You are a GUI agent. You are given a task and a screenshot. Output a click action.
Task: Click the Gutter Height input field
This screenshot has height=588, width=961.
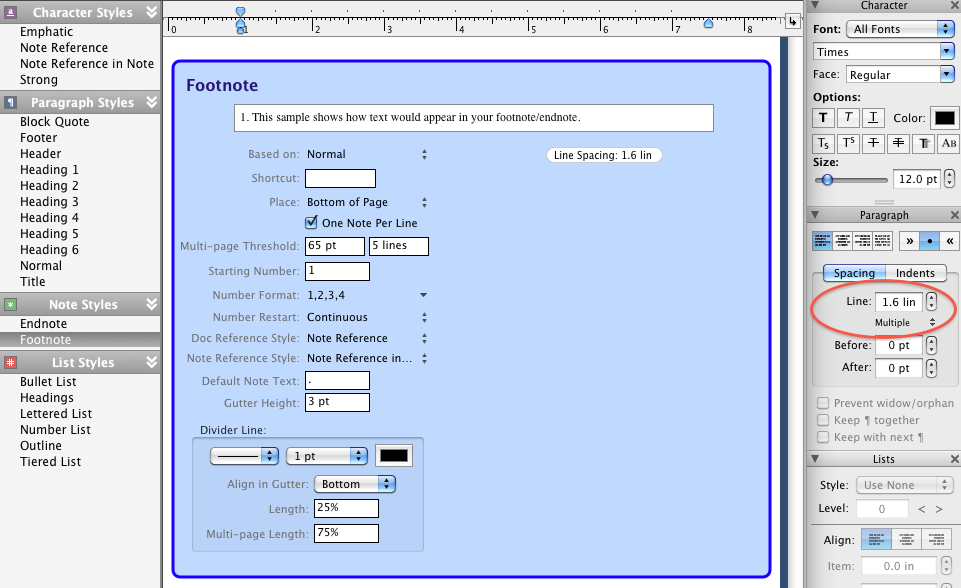click(337, 402)
